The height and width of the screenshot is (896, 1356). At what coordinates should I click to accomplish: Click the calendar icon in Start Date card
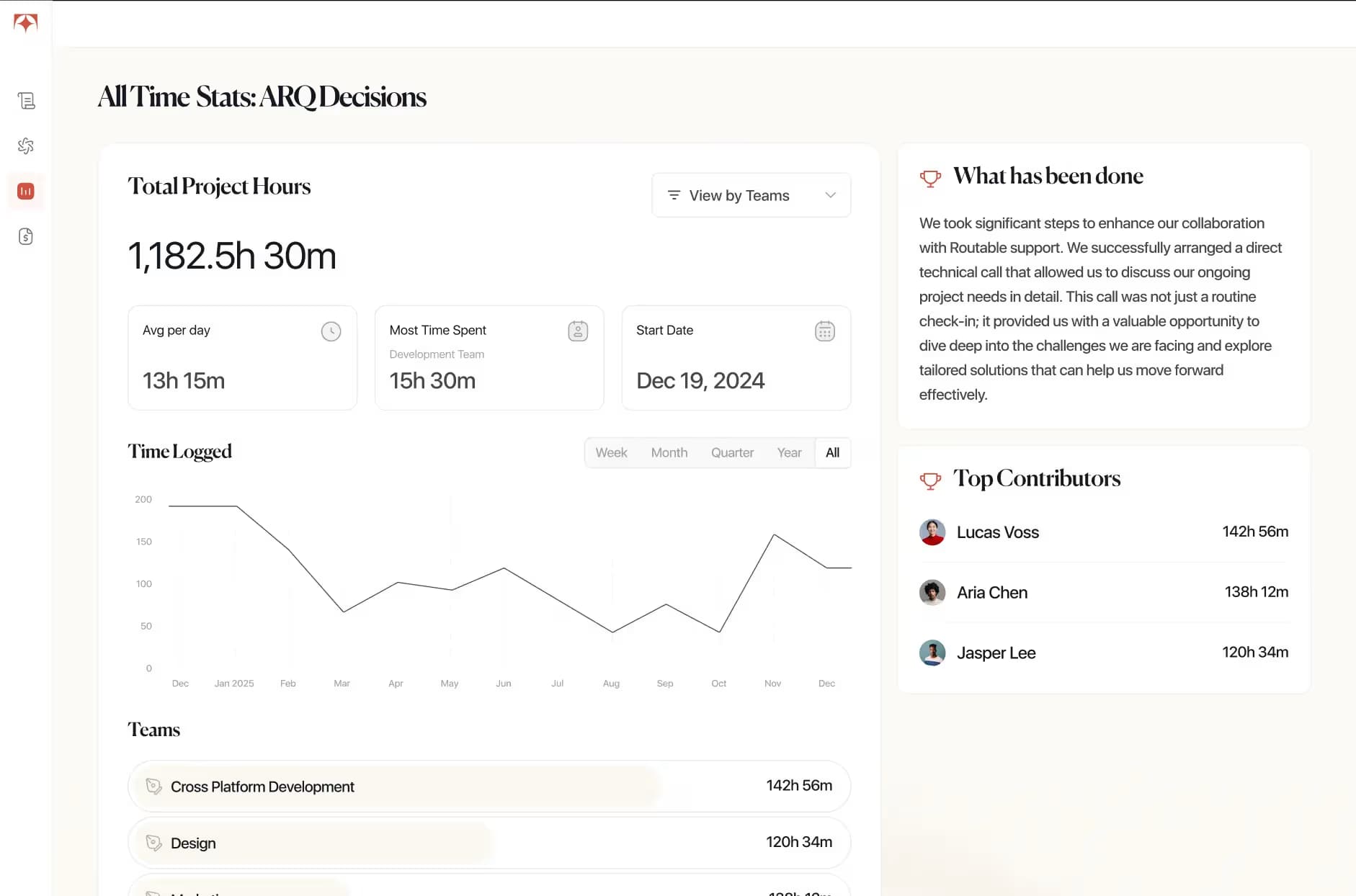tap(825, 331)
